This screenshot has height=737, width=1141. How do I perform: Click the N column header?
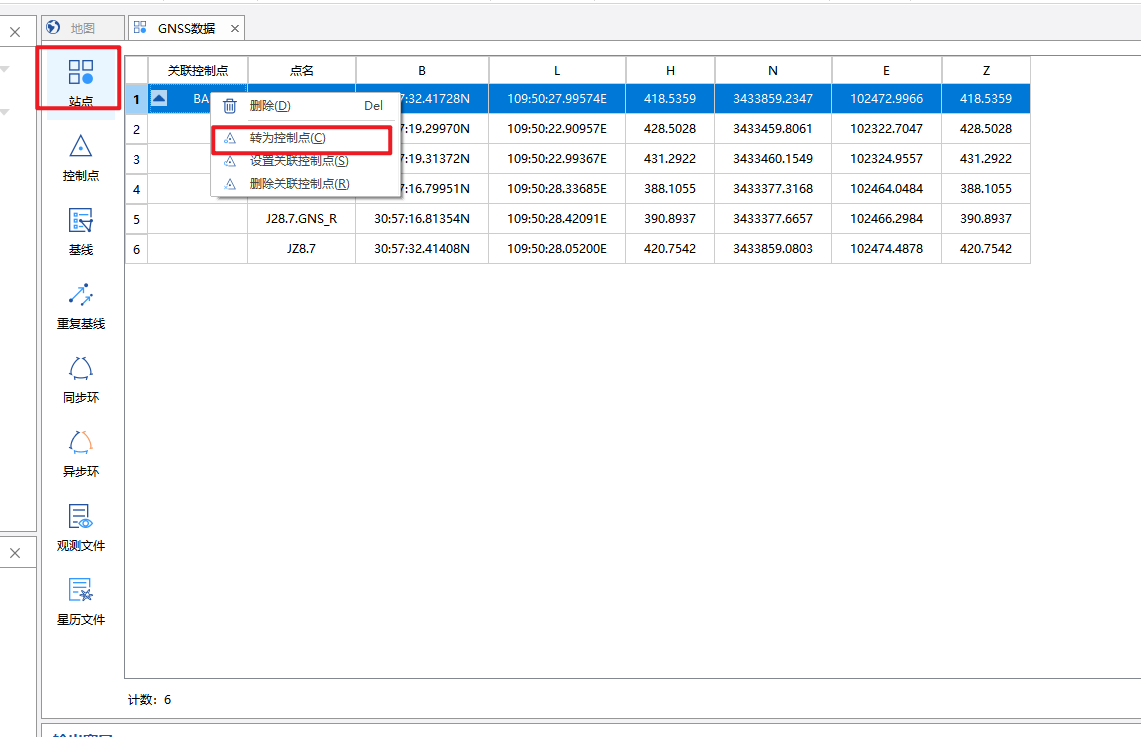773,70
